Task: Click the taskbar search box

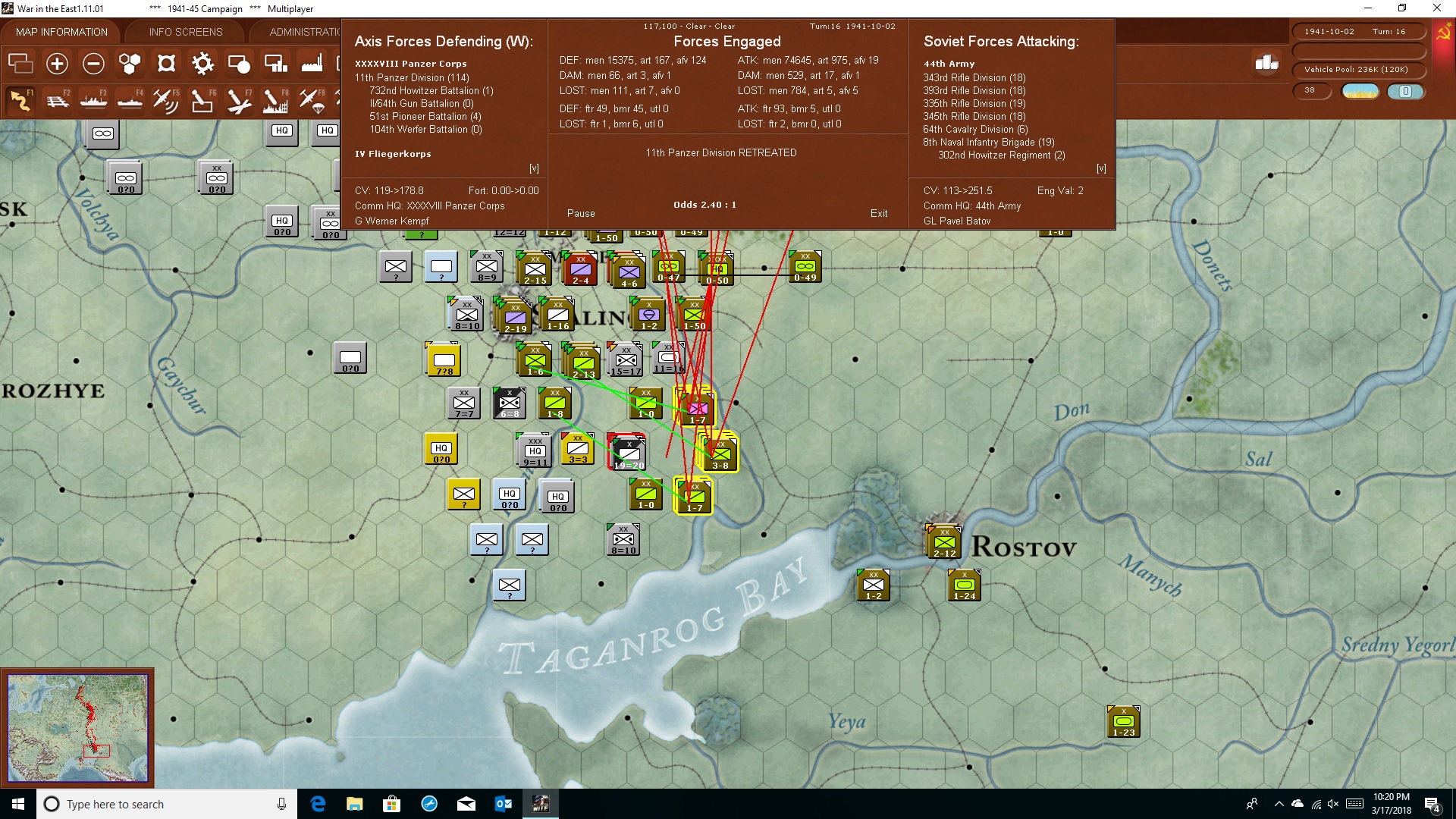Action: click(x=167, y=804)
